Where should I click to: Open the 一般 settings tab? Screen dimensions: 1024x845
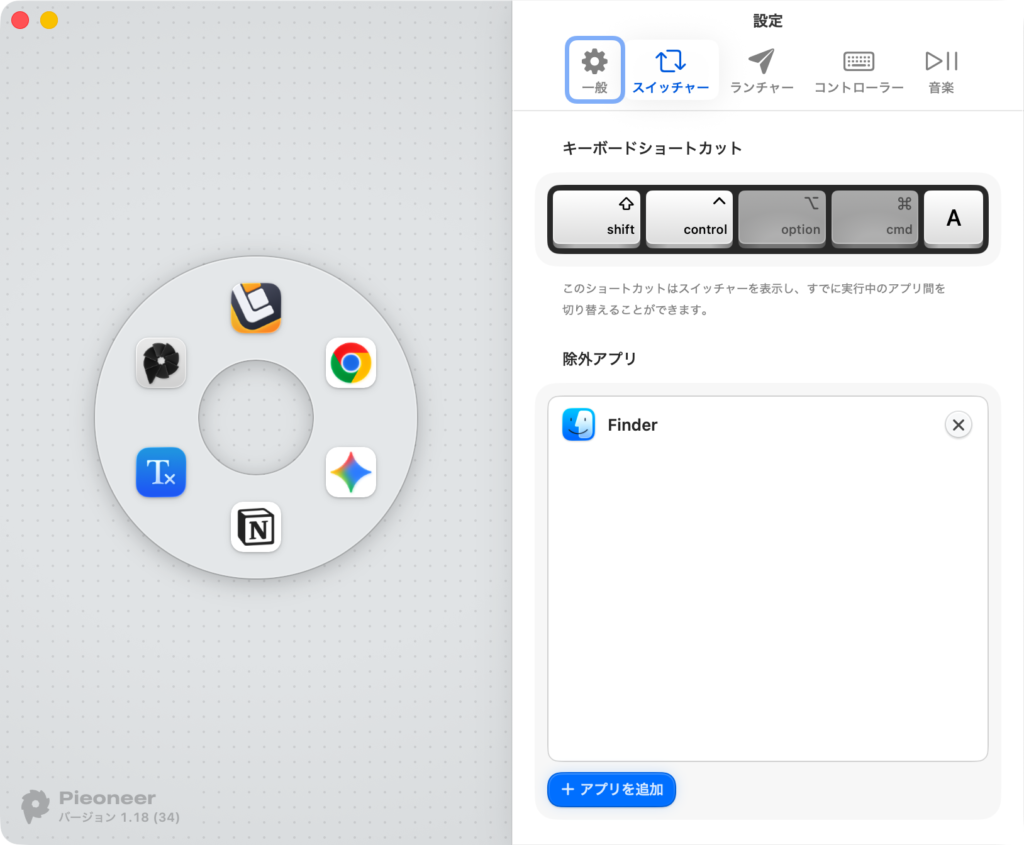pyautogui.click(x=595, y=71)
